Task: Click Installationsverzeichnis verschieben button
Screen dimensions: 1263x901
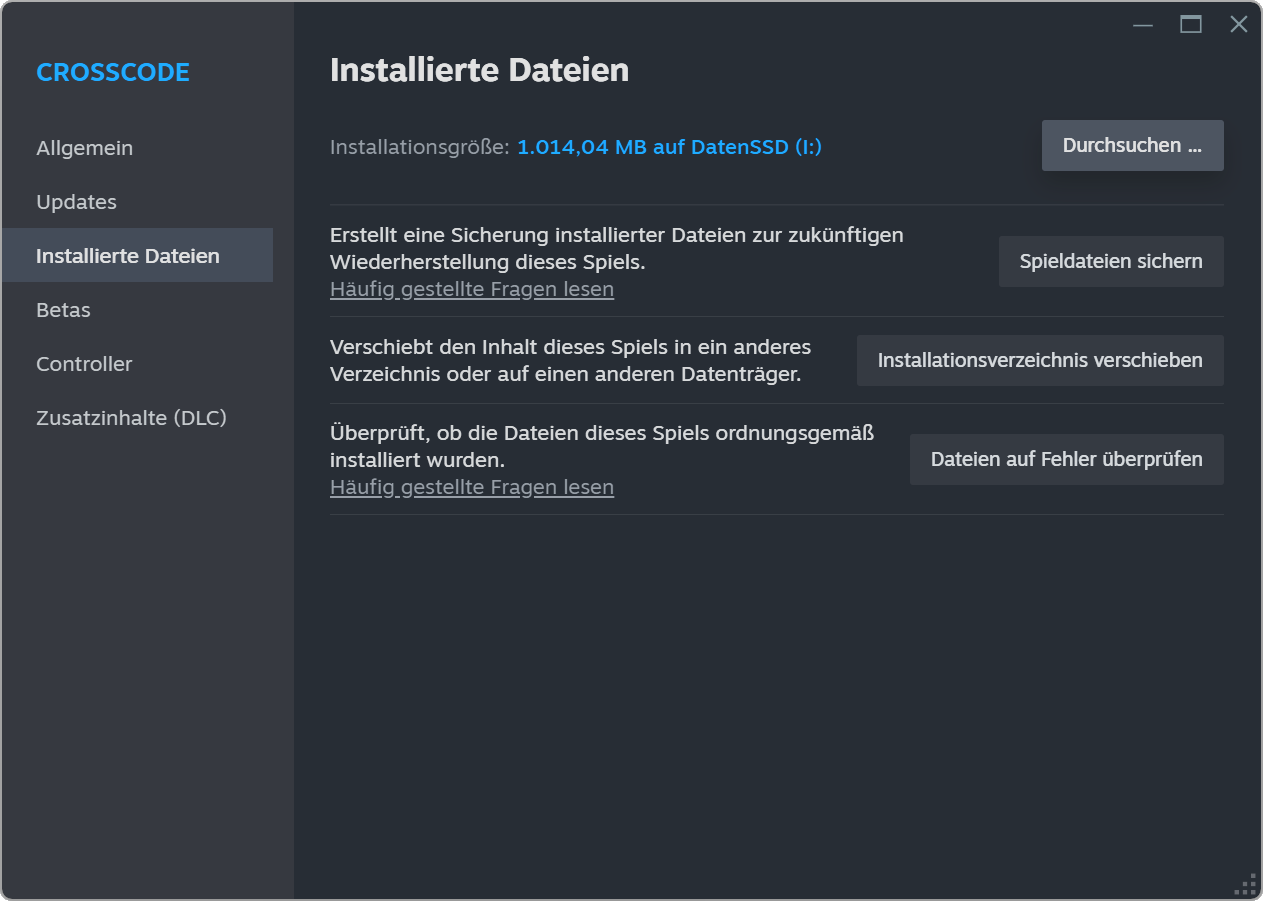Action: [1040, 361]
